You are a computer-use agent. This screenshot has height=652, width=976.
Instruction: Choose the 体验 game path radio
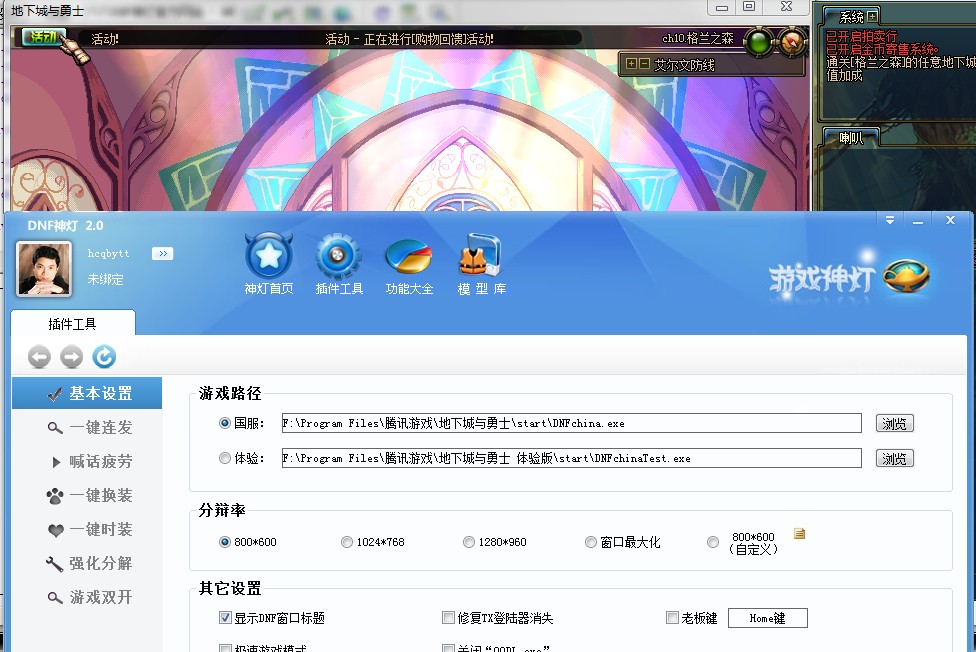point(225,458)
